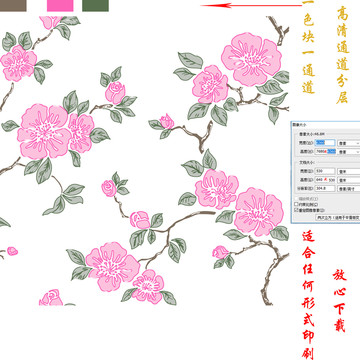The width and height of the screenshot is (360, 360).
Task: Click the resolution field showing 304.8
Action: click(x=325, y=188)
